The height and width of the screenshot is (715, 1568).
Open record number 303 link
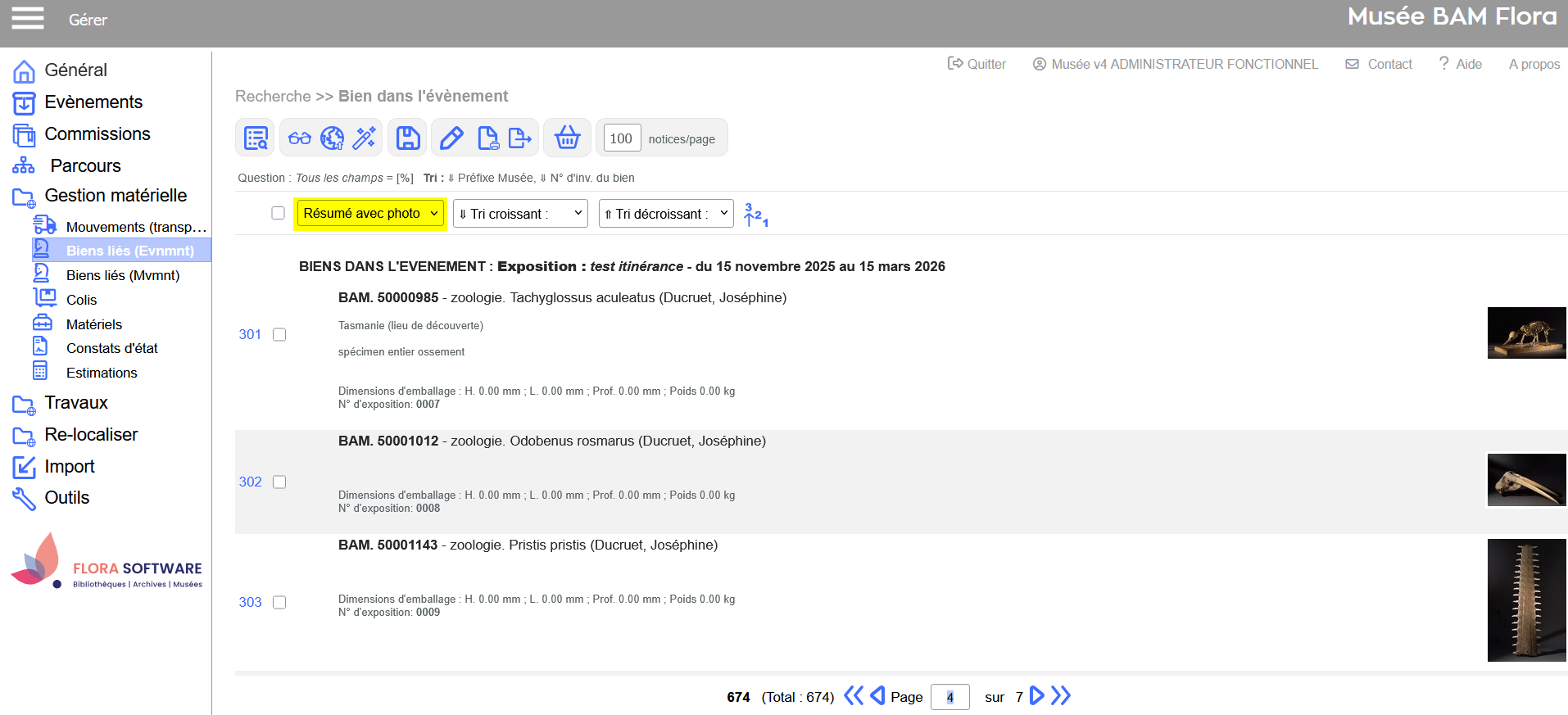(250, 602)
